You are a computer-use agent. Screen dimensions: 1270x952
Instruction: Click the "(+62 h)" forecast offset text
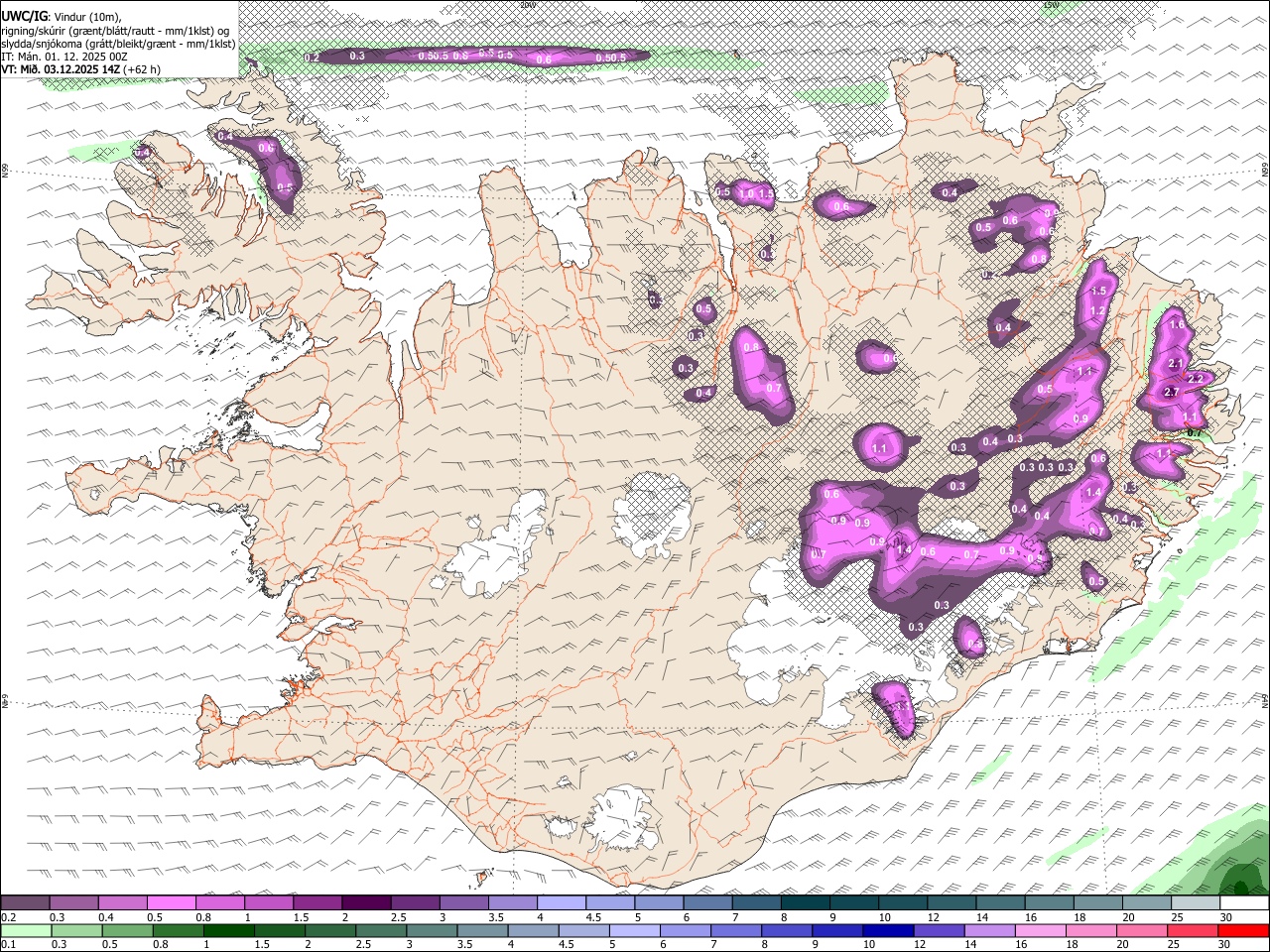coord(142,69)
